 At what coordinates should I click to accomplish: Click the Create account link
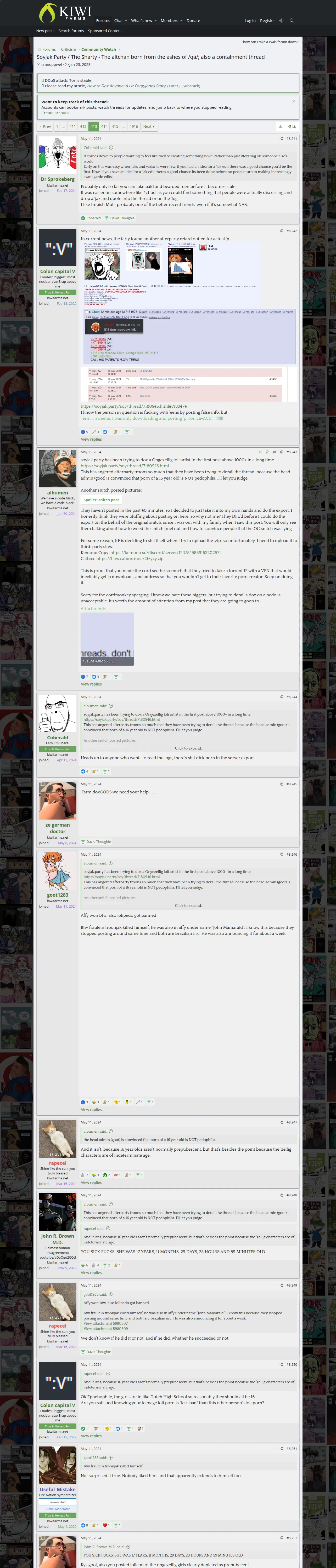pos(55,113)
